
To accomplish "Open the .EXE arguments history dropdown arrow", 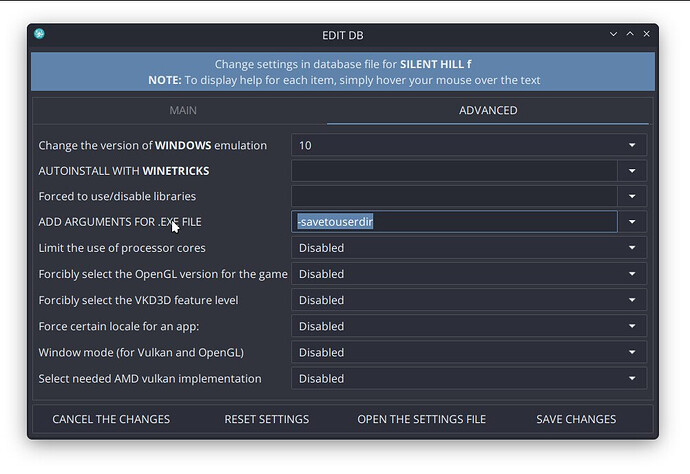I will click(632, 222).
